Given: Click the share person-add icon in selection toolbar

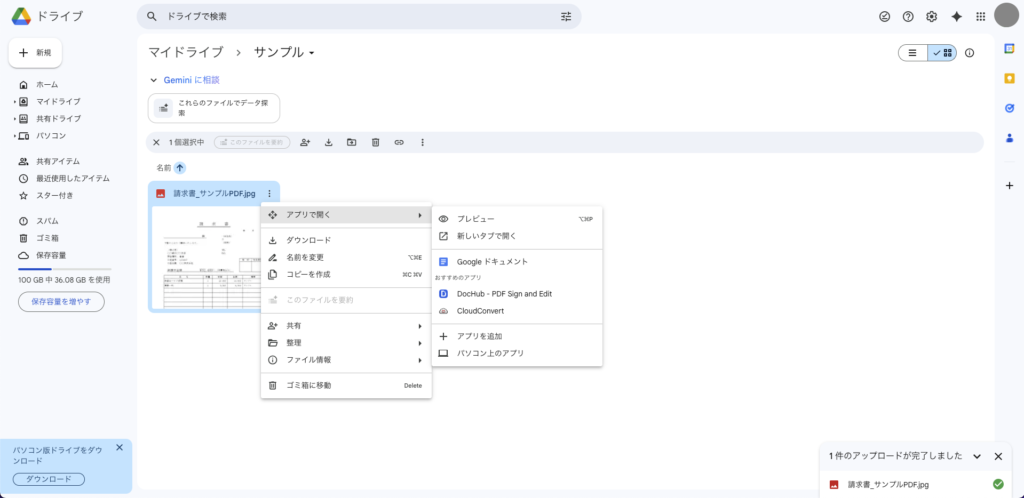Looking at the screenshot, I should [305, 142].
